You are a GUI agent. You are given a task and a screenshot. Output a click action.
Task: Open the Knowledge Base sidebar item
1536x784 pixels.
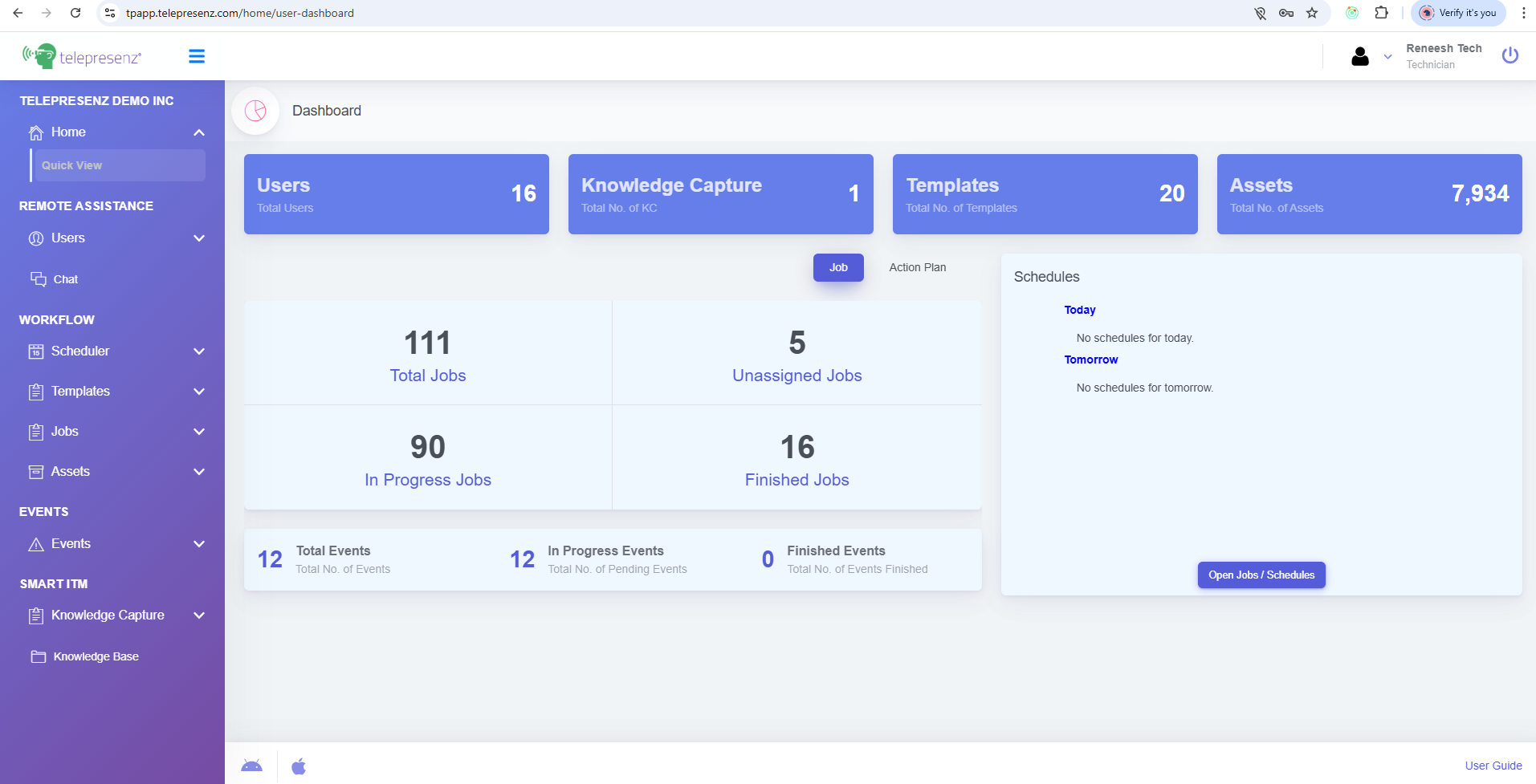(x=96, y=656)
